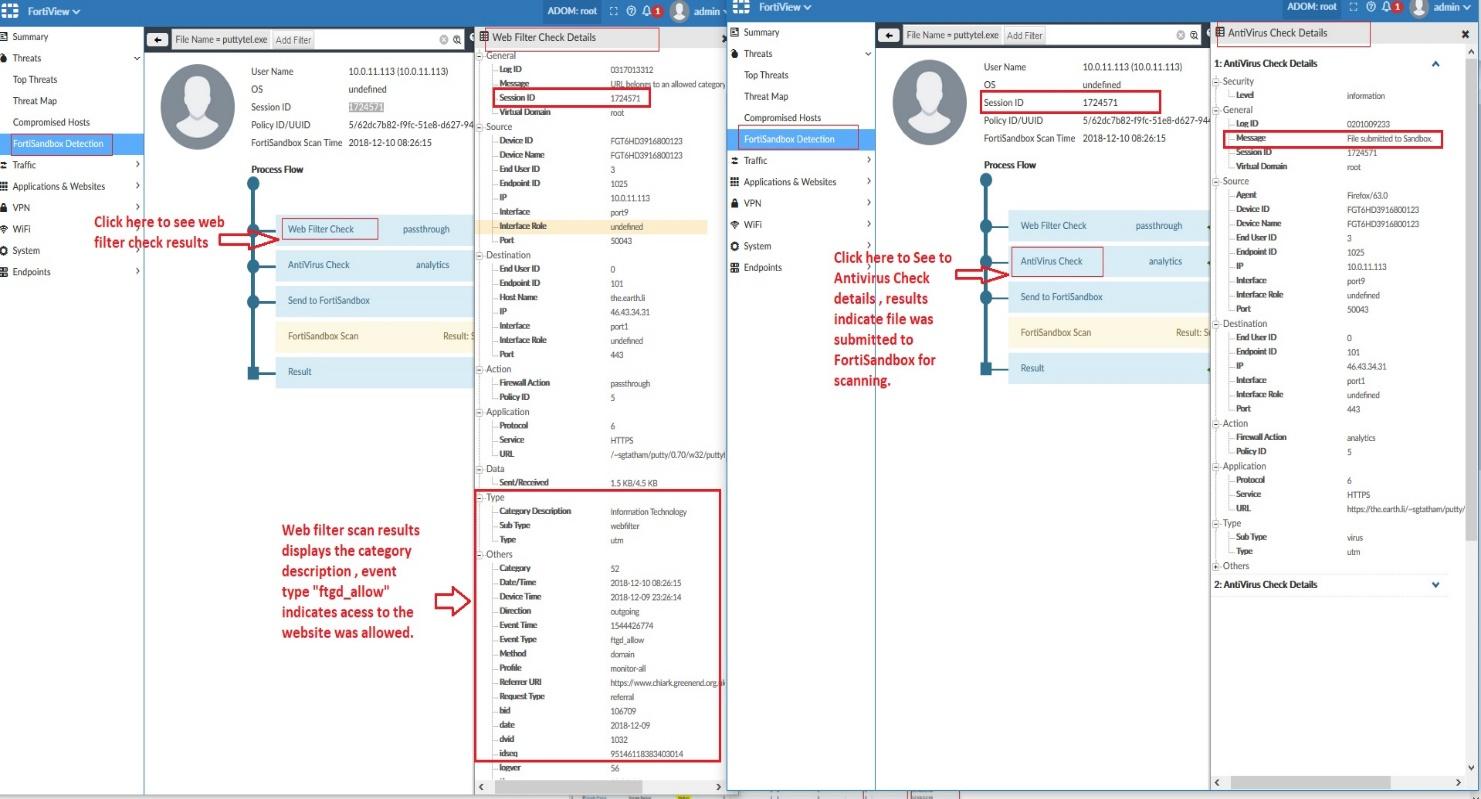Open Compromised Hosts in AntiVirus window sidebar
The height and width of the screenshot is (799, 1481).
point(782,118)
